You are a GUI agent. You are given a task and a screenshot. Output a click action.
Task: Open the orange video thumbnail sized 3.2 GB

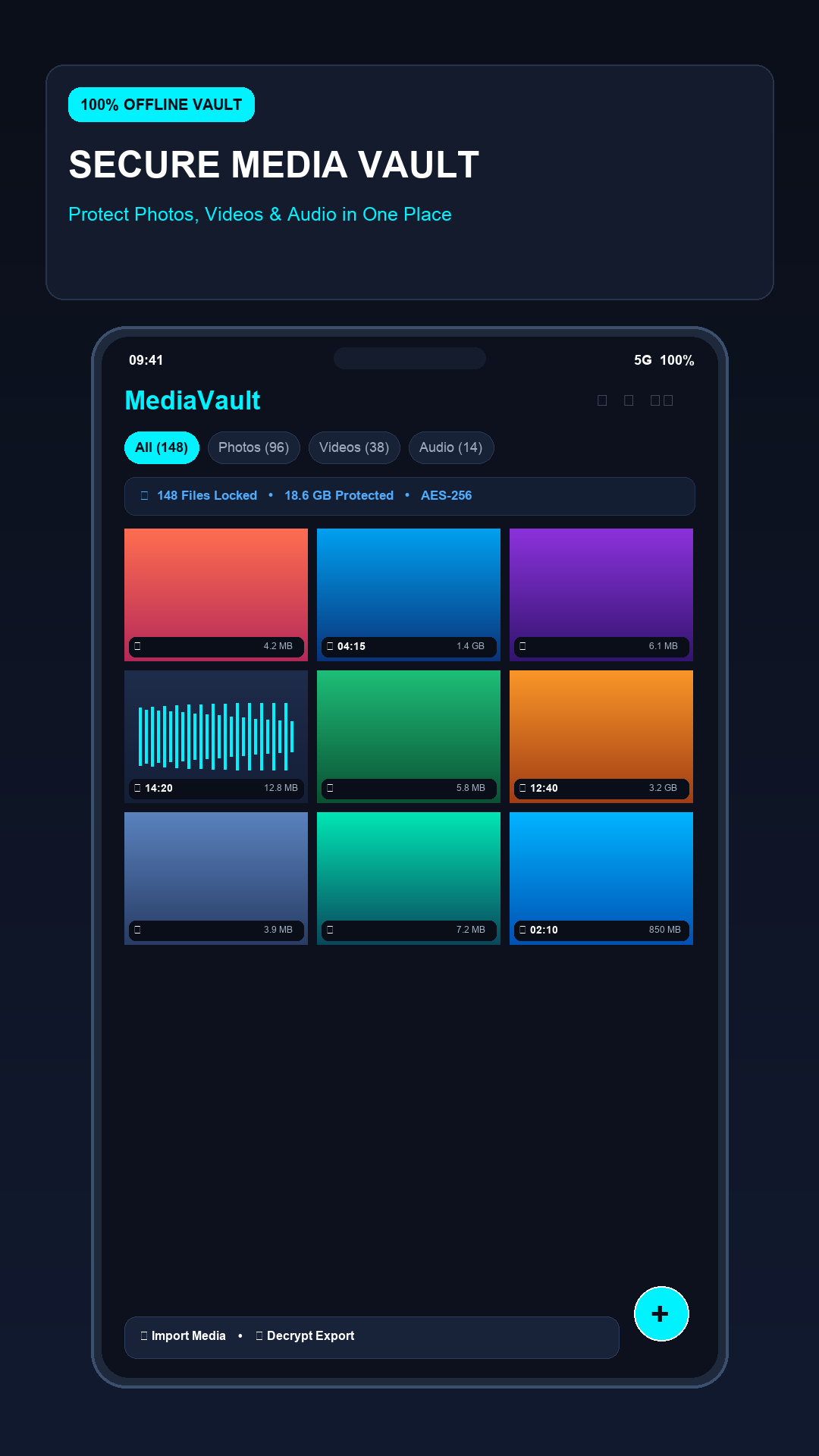click(601, 736)
